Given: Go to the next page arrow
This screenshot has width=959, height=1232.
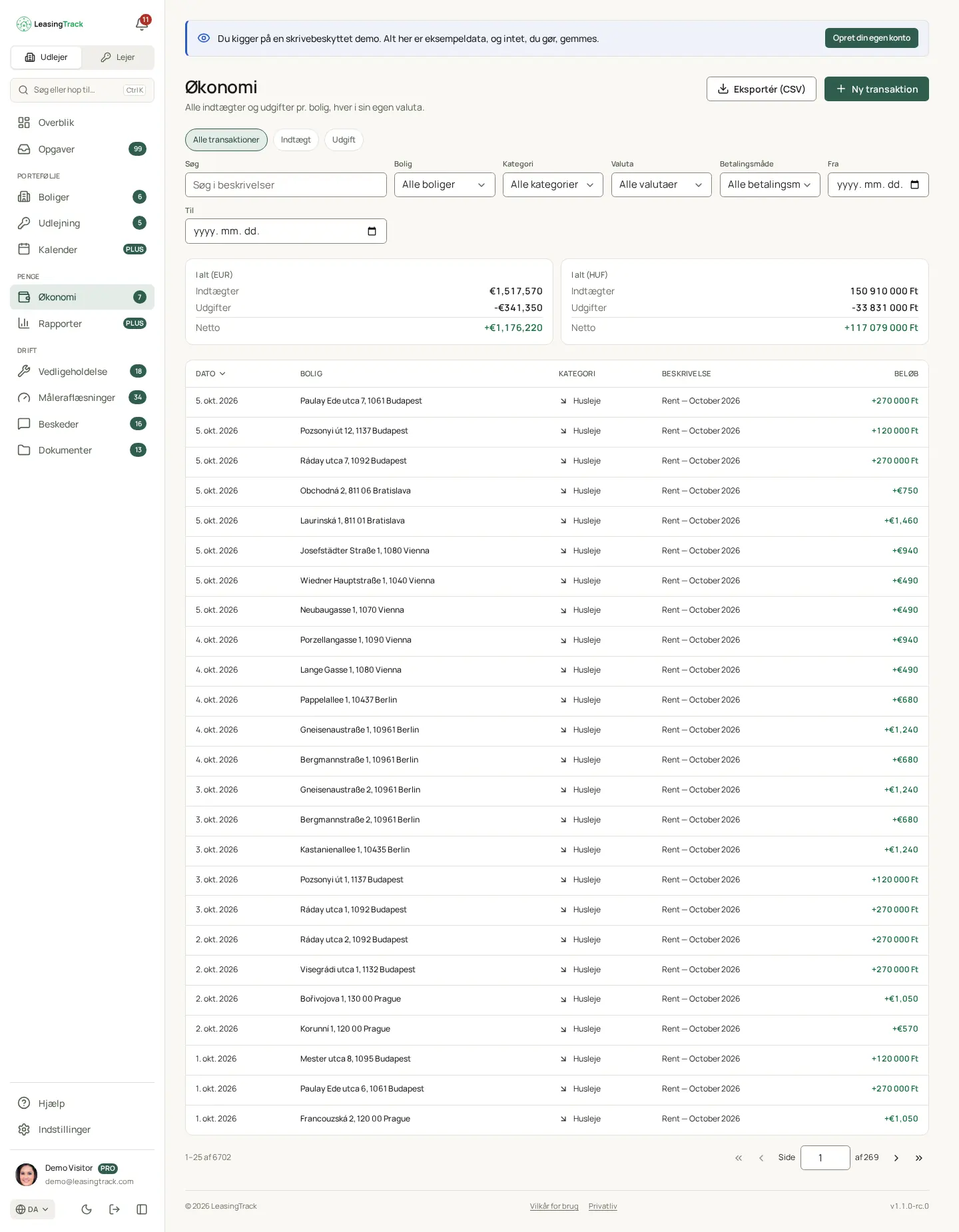Looking at the screenshot, I should [896, 1158].
